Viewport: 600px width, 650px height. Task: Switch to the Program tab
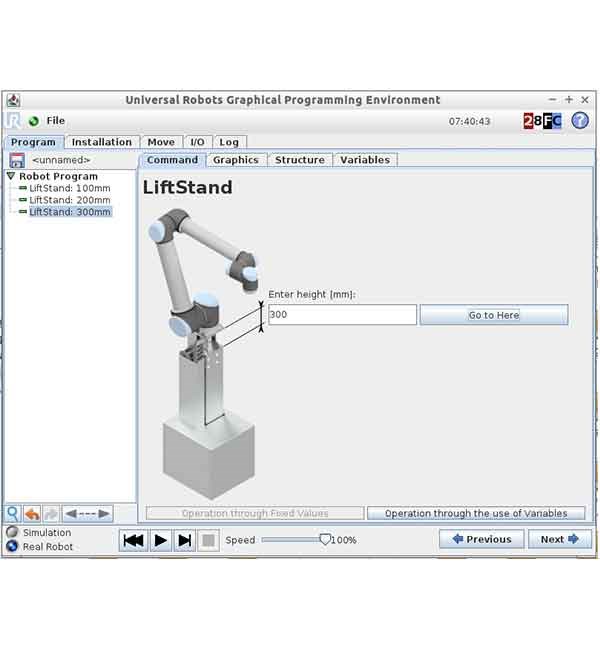[34, 142]
